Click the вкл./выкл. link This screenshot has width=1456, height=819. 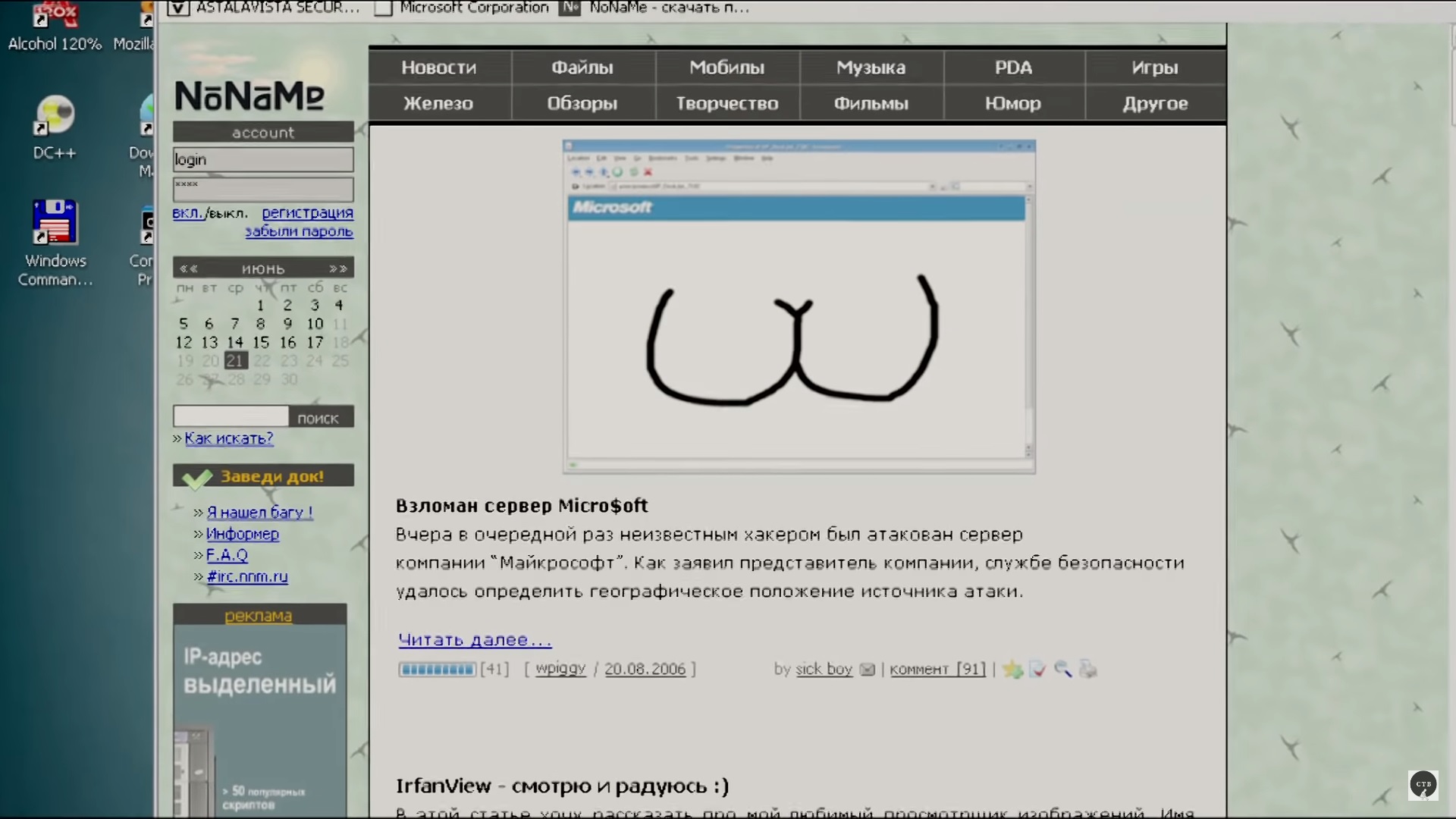point(210,213)
